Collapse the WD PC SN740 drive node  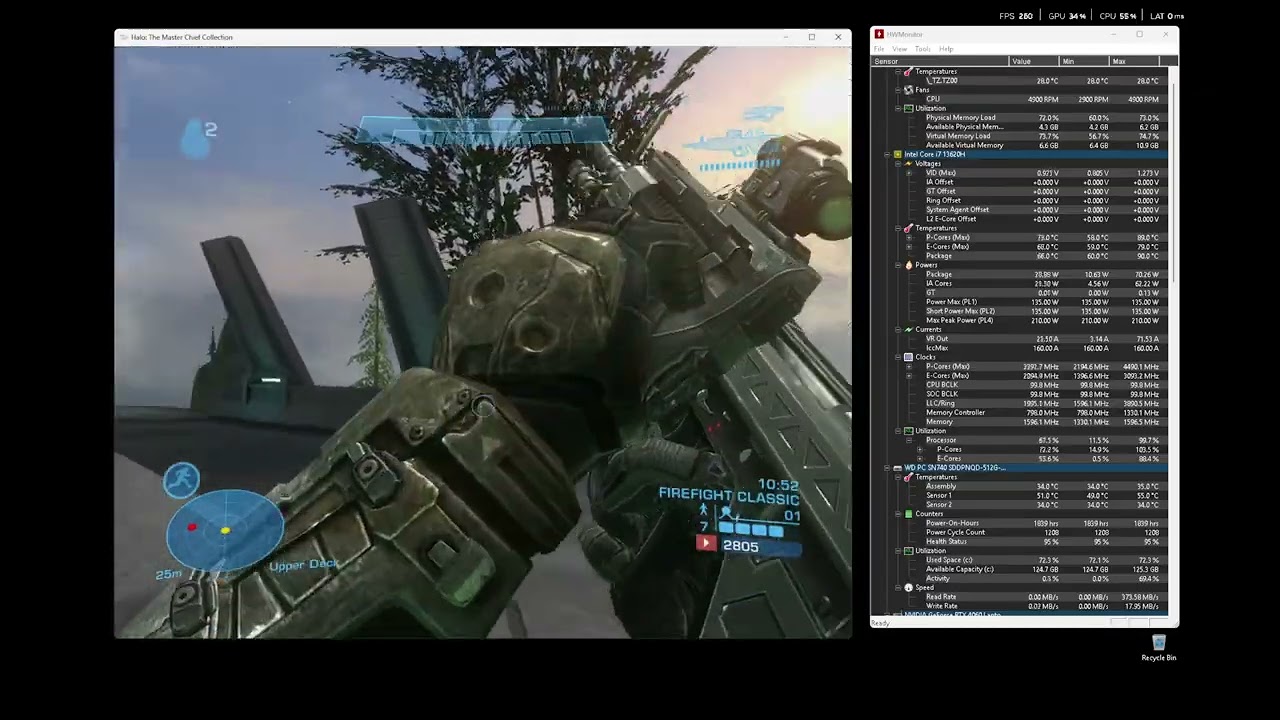tap(886, 467)
